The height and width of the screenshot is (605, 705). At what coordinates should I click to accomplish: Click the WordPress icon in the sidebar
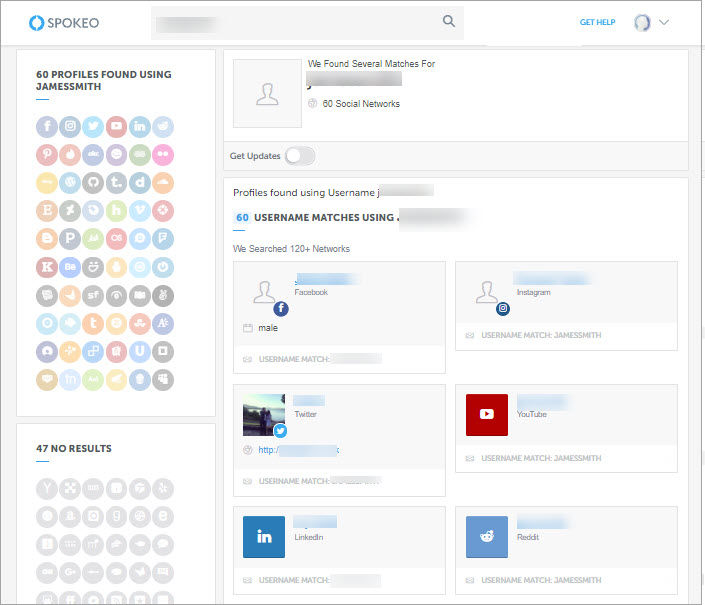pos(70,182)
